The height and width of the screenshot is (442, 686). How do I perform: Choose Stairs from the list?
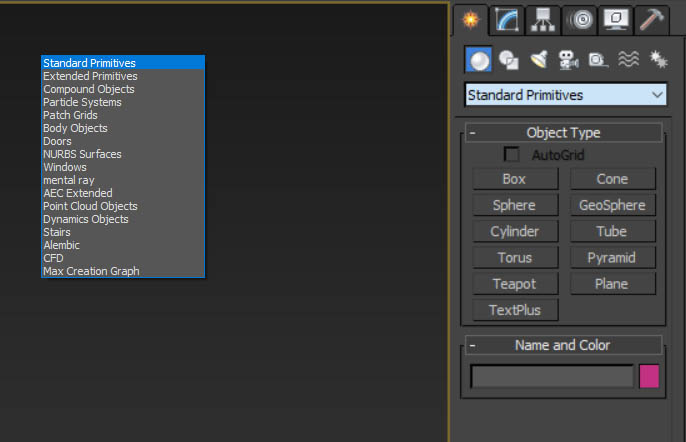123,232
